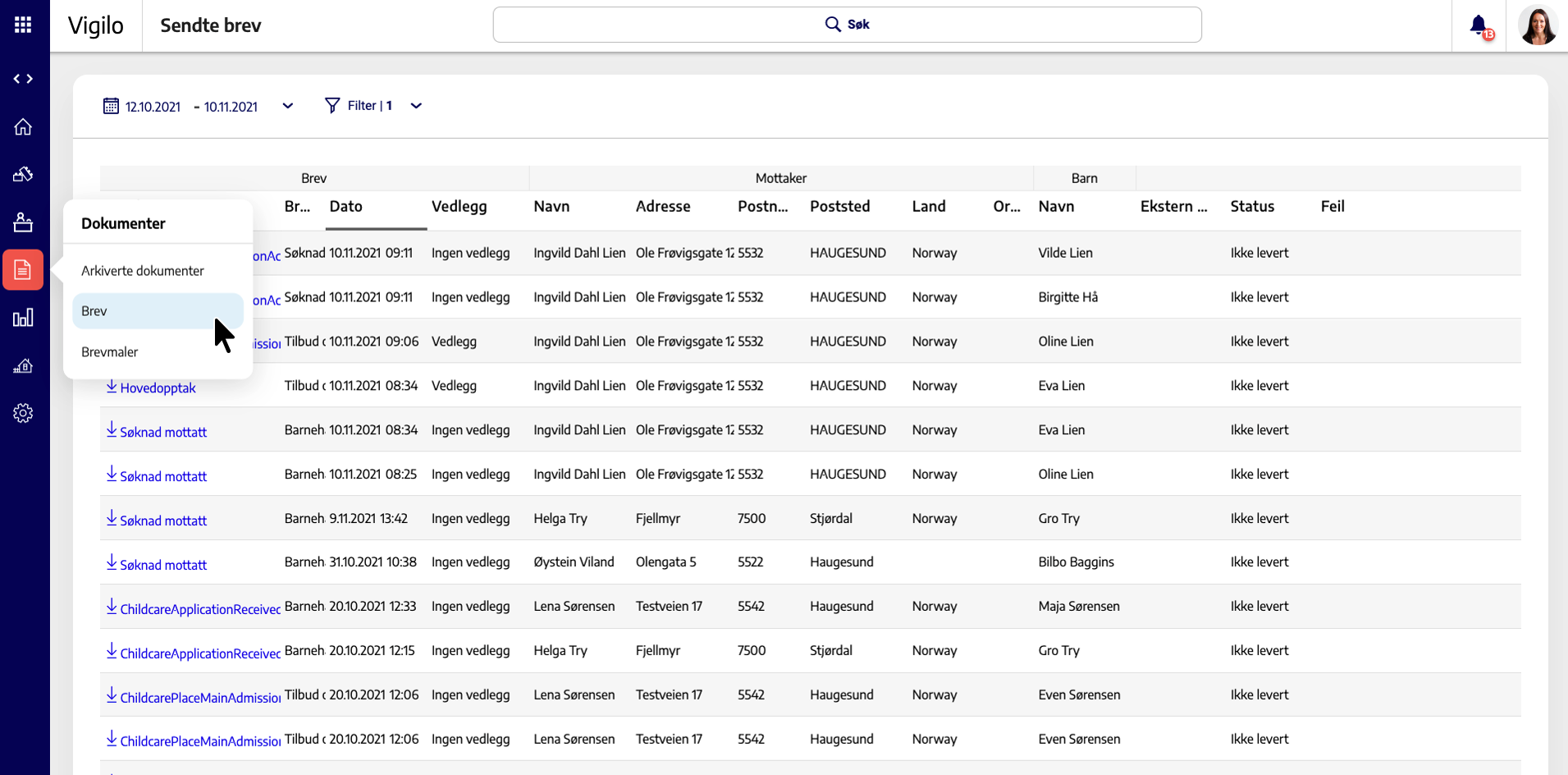Screen dimensions: 1568x775
Task: Download Søknad mottatt letter for Eva Lien
Action: (112, 429)
